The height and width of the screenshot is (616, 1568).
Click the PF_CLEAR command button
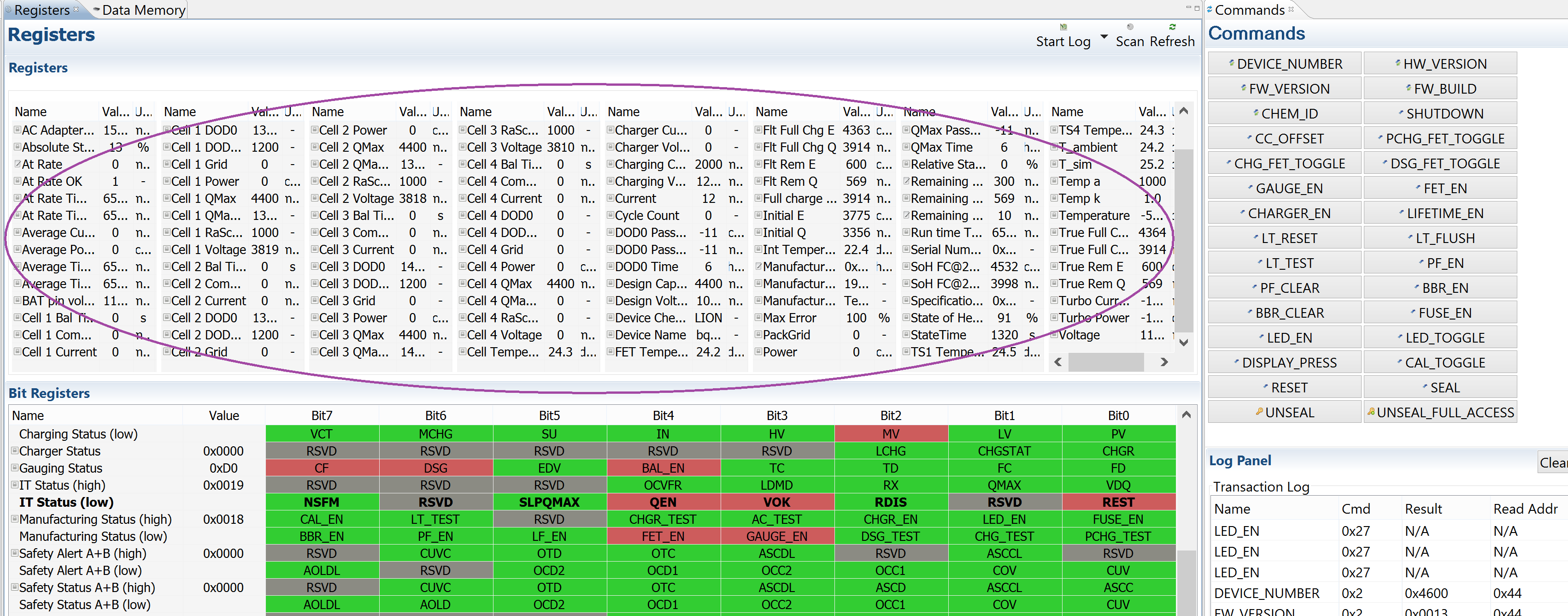coord(1284,288)
